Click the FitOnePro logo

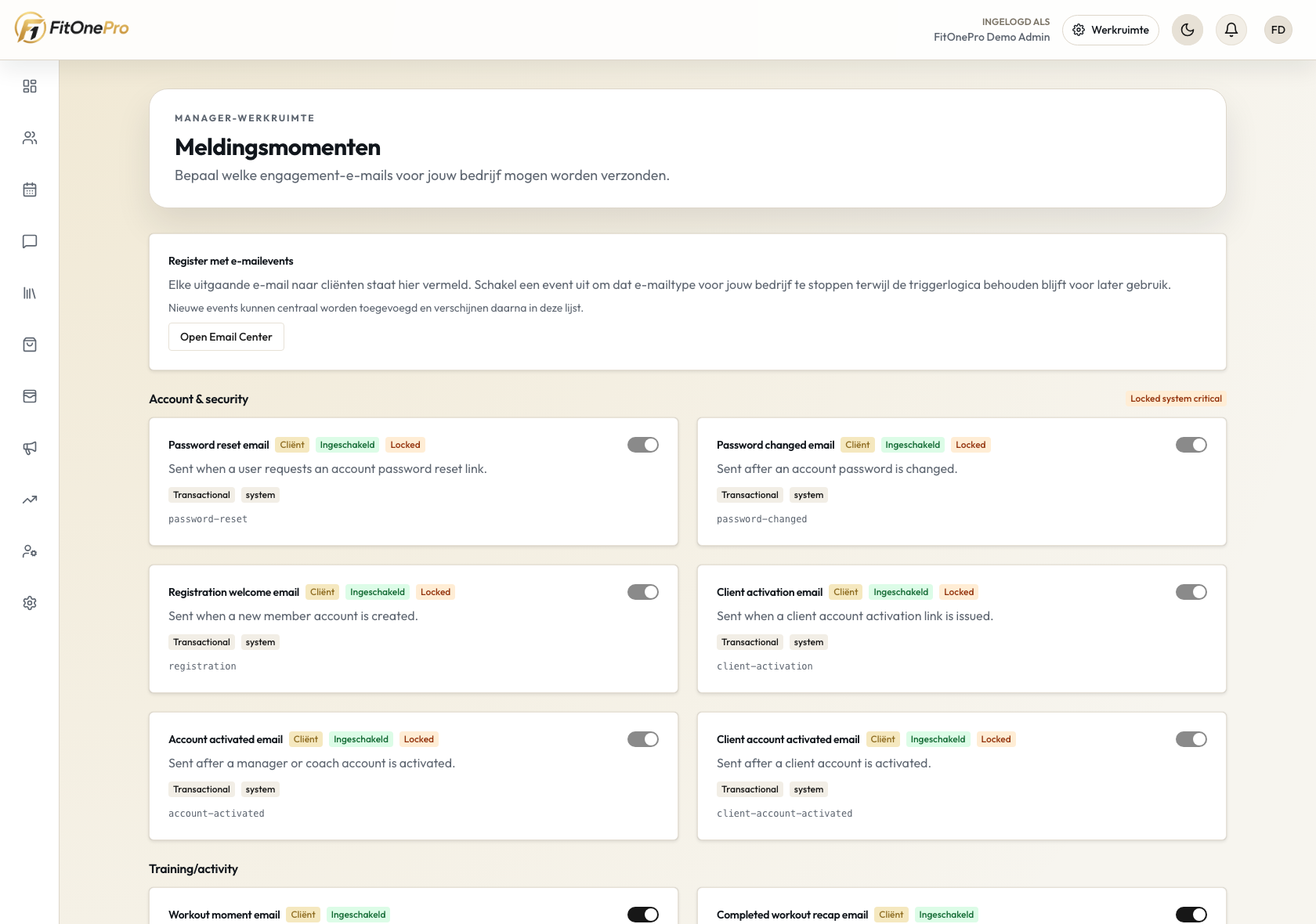(72, 28)
